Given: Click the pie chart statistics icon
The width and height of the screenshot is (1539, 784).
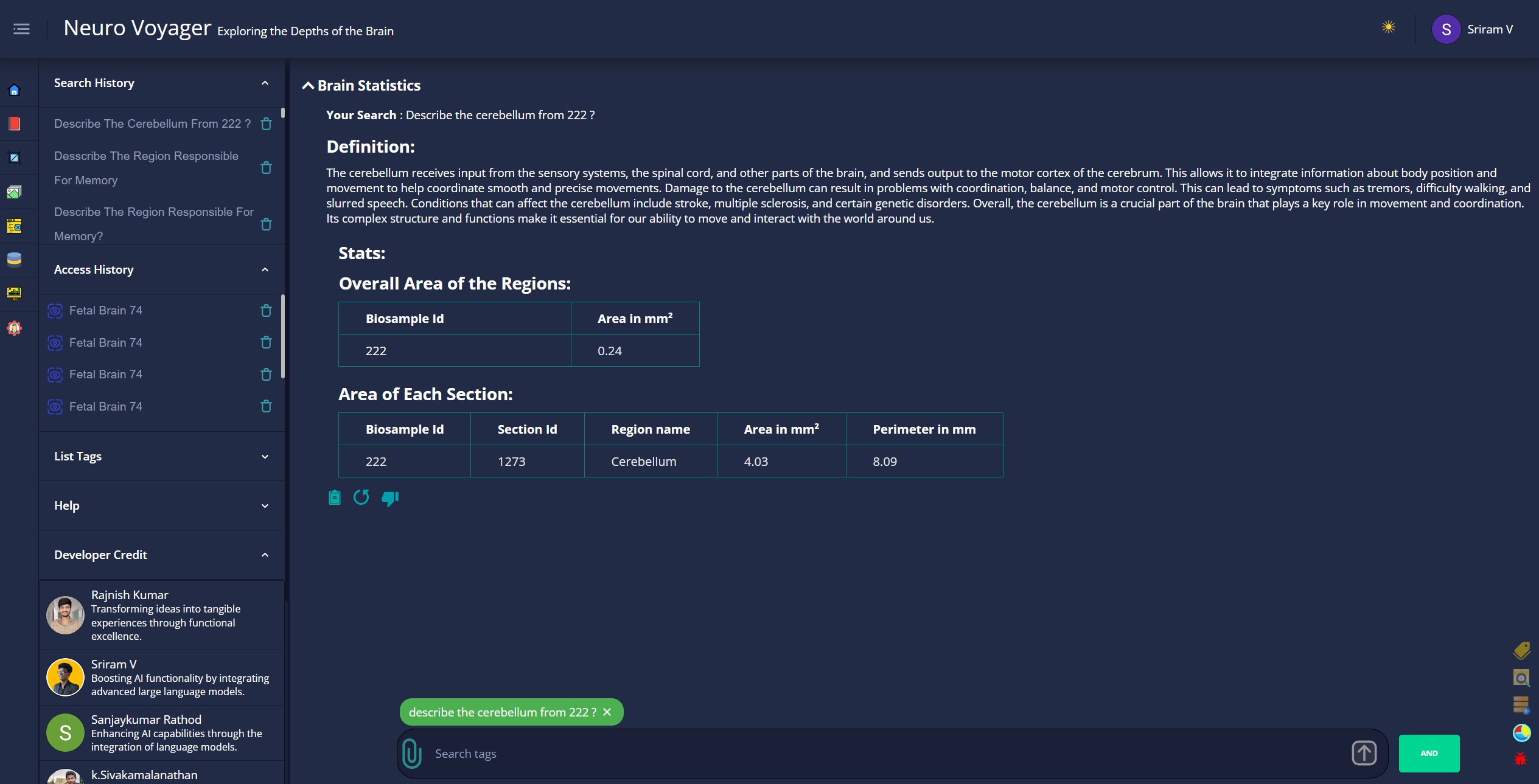Looking at the screenshot, I should (1521, 732).
